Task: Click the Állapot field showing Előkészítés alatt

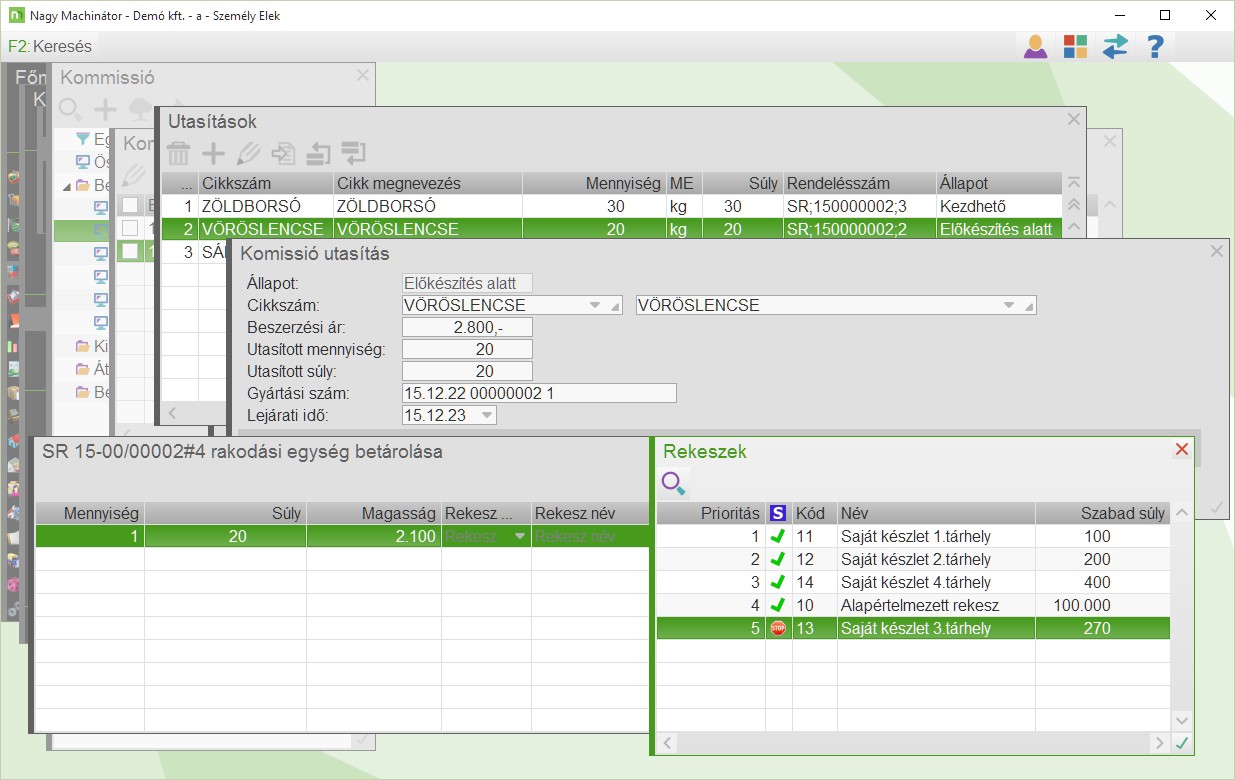Action: click(467, 283)
